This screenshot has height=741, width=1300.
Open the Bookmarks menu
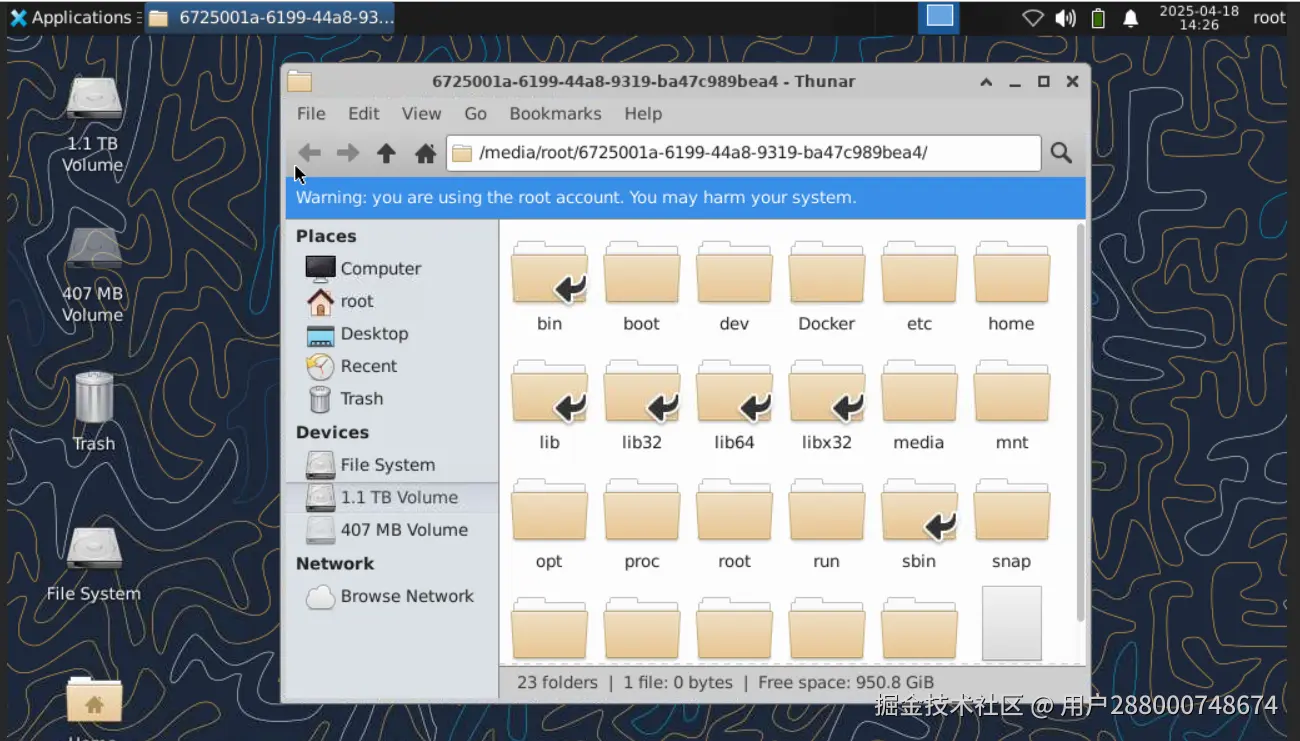(x=555, y=113)
